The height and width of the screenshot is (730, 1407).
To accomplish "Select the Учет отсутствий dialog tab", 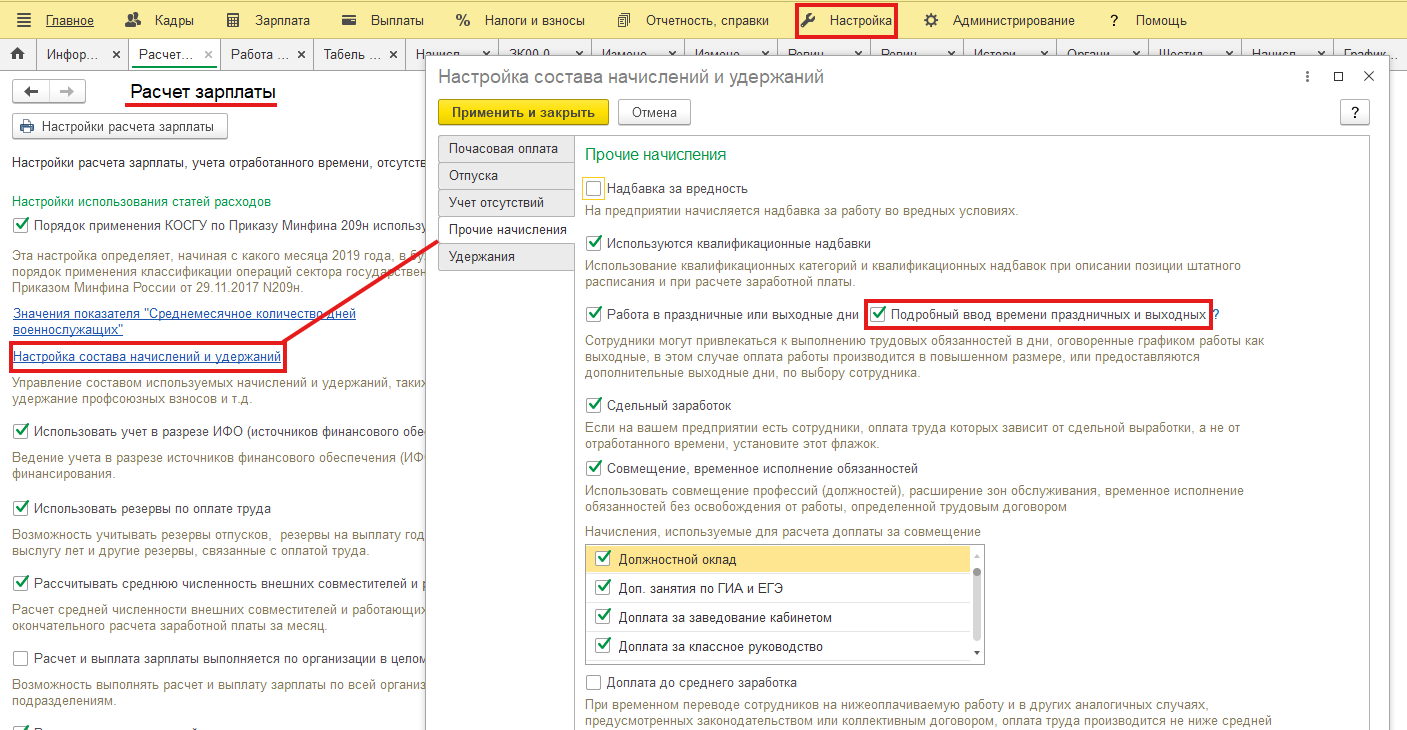I will click(x=506, y=203).
